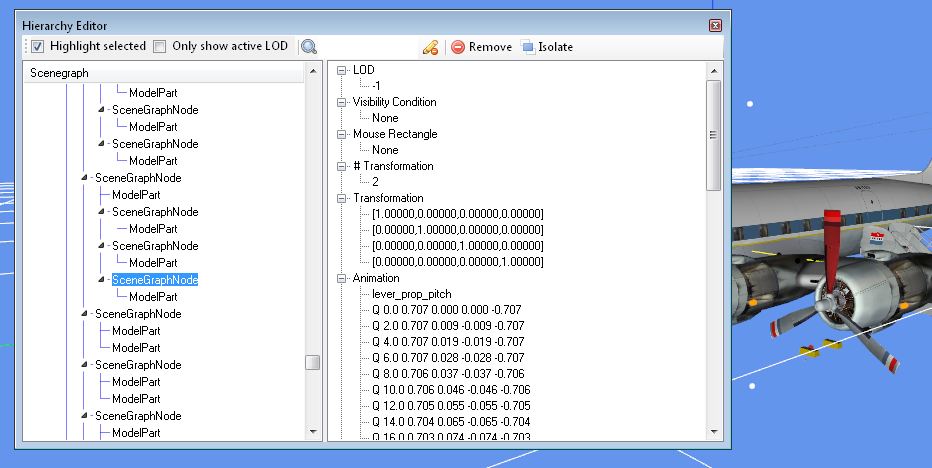The width and height of the screenshot is (932, 468).
Task: Click scroll-up arrow of Scenegraph tree
Action: click(313, 72)
